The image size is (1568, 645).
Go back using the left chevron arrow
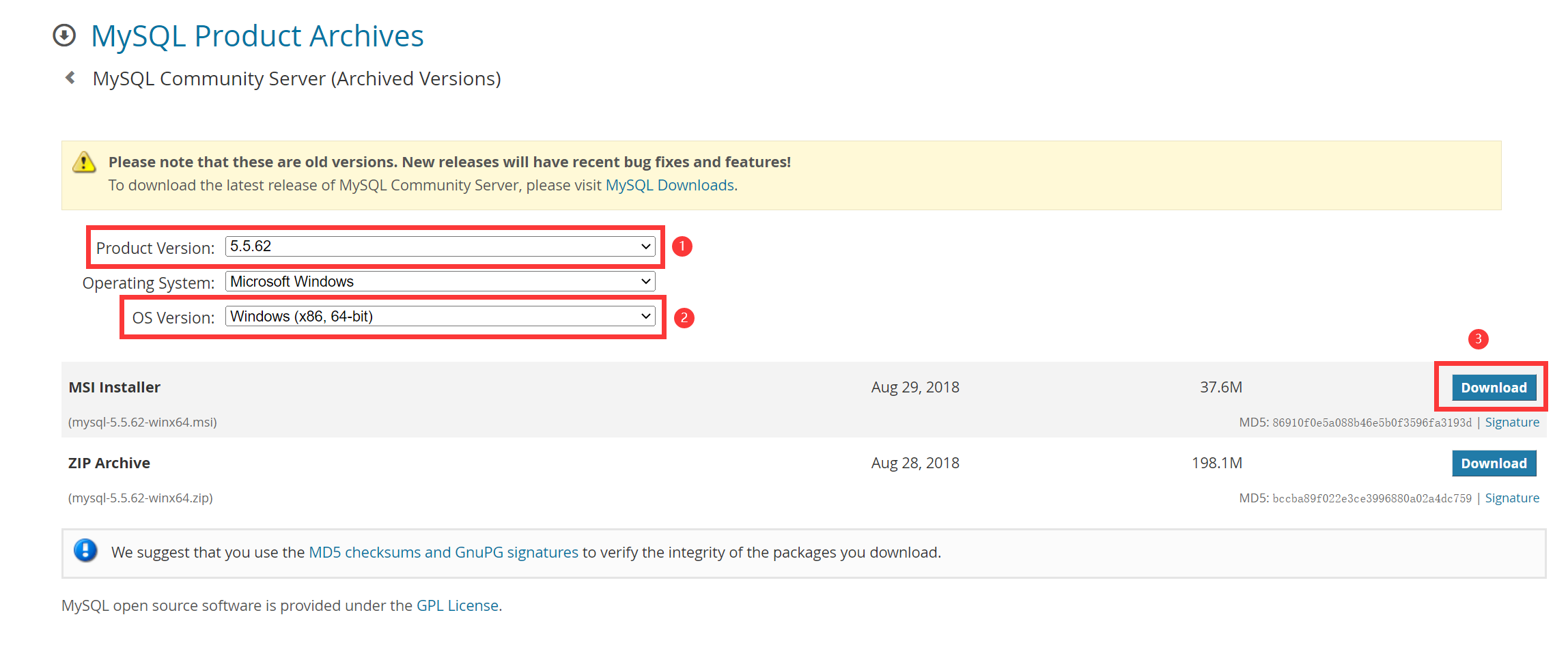[70, 78]
